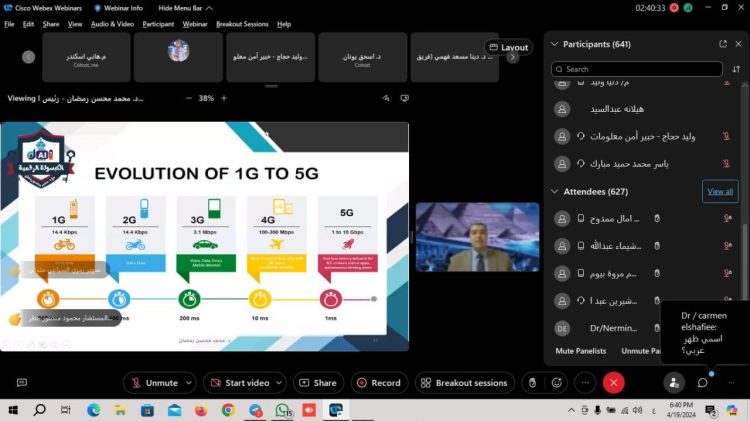Click Start video button
The height and width of the screenshot is (421, 750).
pyautogui.click(x=242, y=383)
